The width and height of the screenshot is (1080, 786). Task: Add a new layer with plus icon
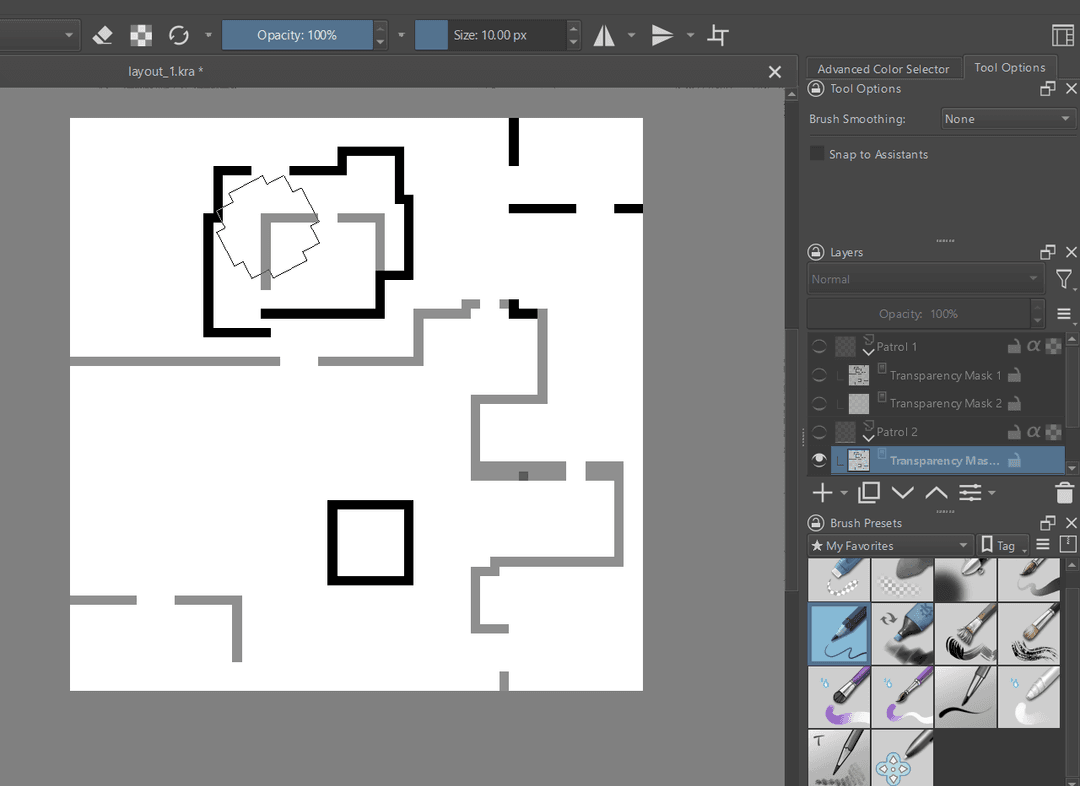[x=822, y=493]
